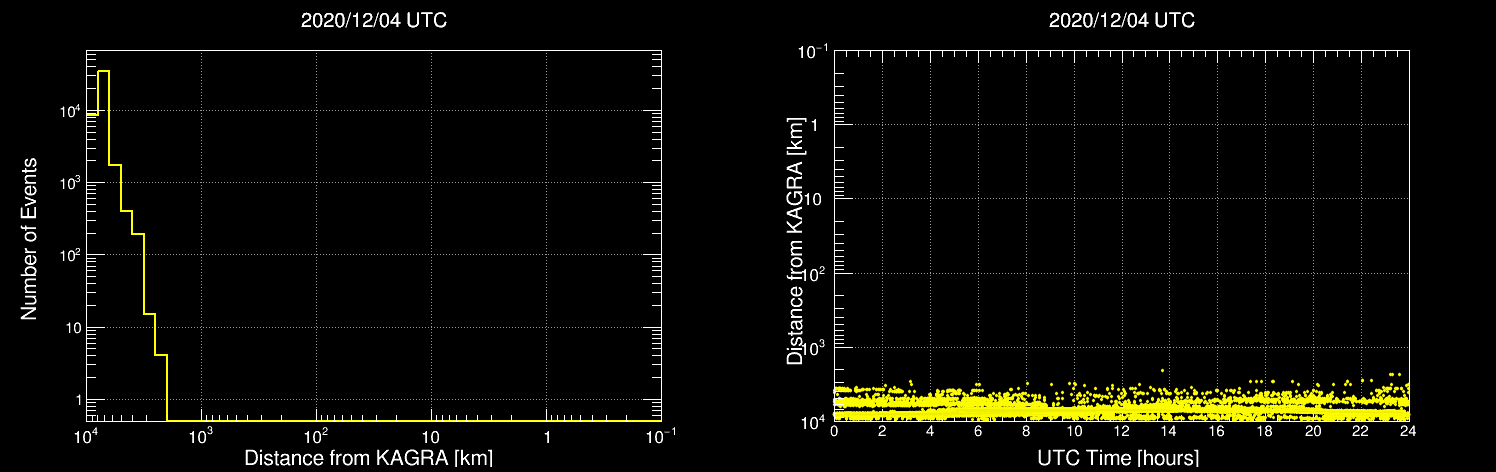This screenshot has height=472, width=1496.
Task: Click the hour 20 tick on UTC Time axis
Action: tap(1313, 432)
